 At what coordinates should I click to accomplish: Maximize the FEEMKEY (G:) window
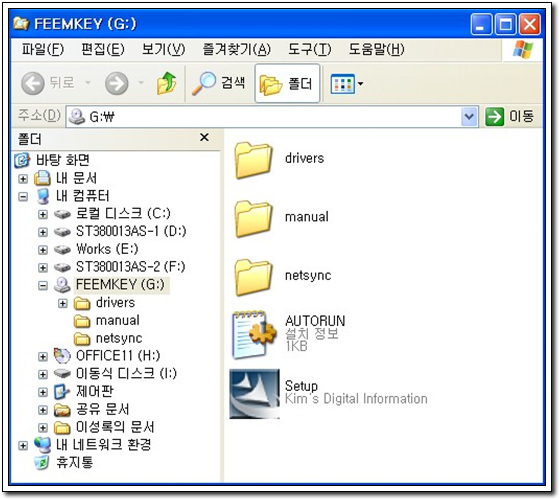pyautogui.click(x=505, y=25)
